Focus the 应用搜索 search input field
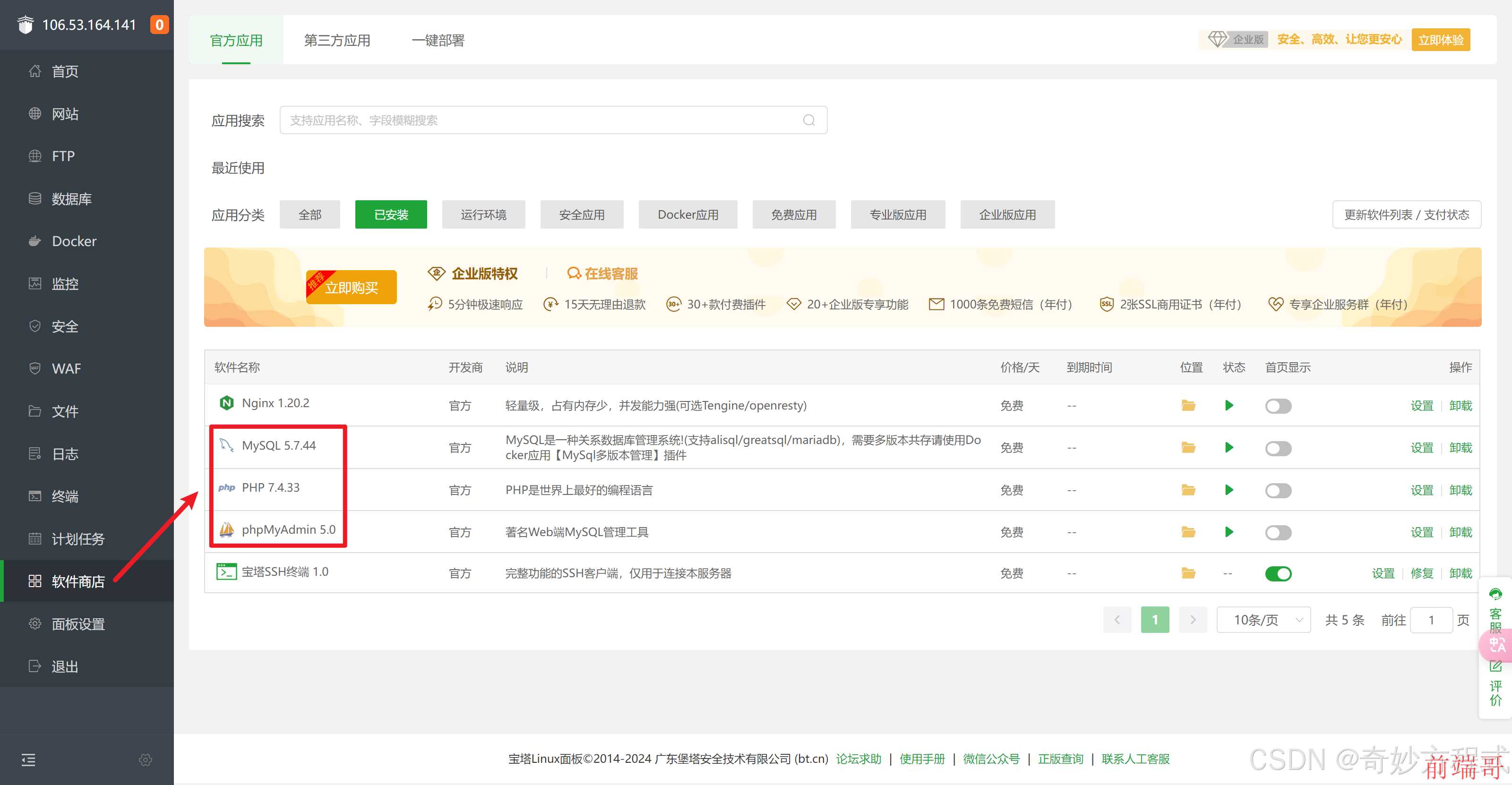This screenshot has height=785, width=1512. click(553, 120)
